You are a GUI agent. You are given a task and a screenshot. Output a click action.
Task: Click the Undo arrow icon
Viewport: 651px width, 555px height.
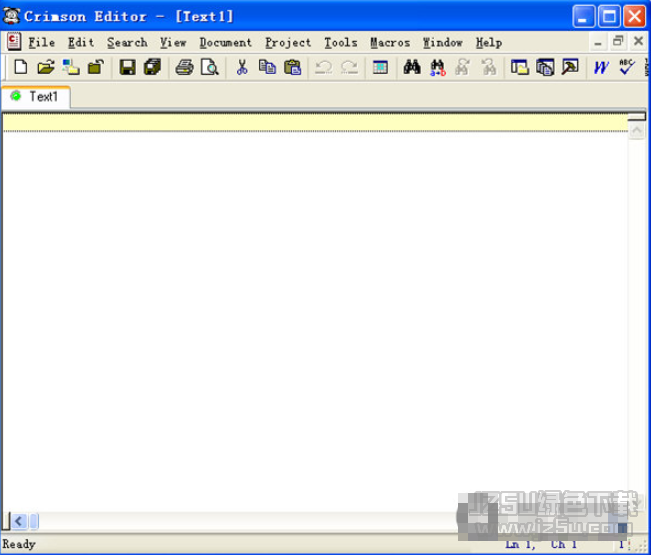[323, 67]
